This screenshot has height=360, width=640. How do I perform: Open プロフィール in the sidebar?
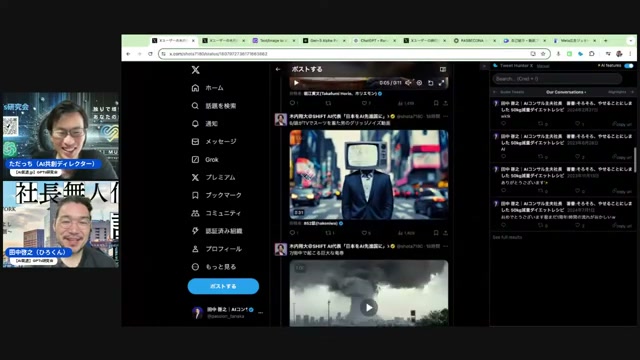[x=217, y=249]
